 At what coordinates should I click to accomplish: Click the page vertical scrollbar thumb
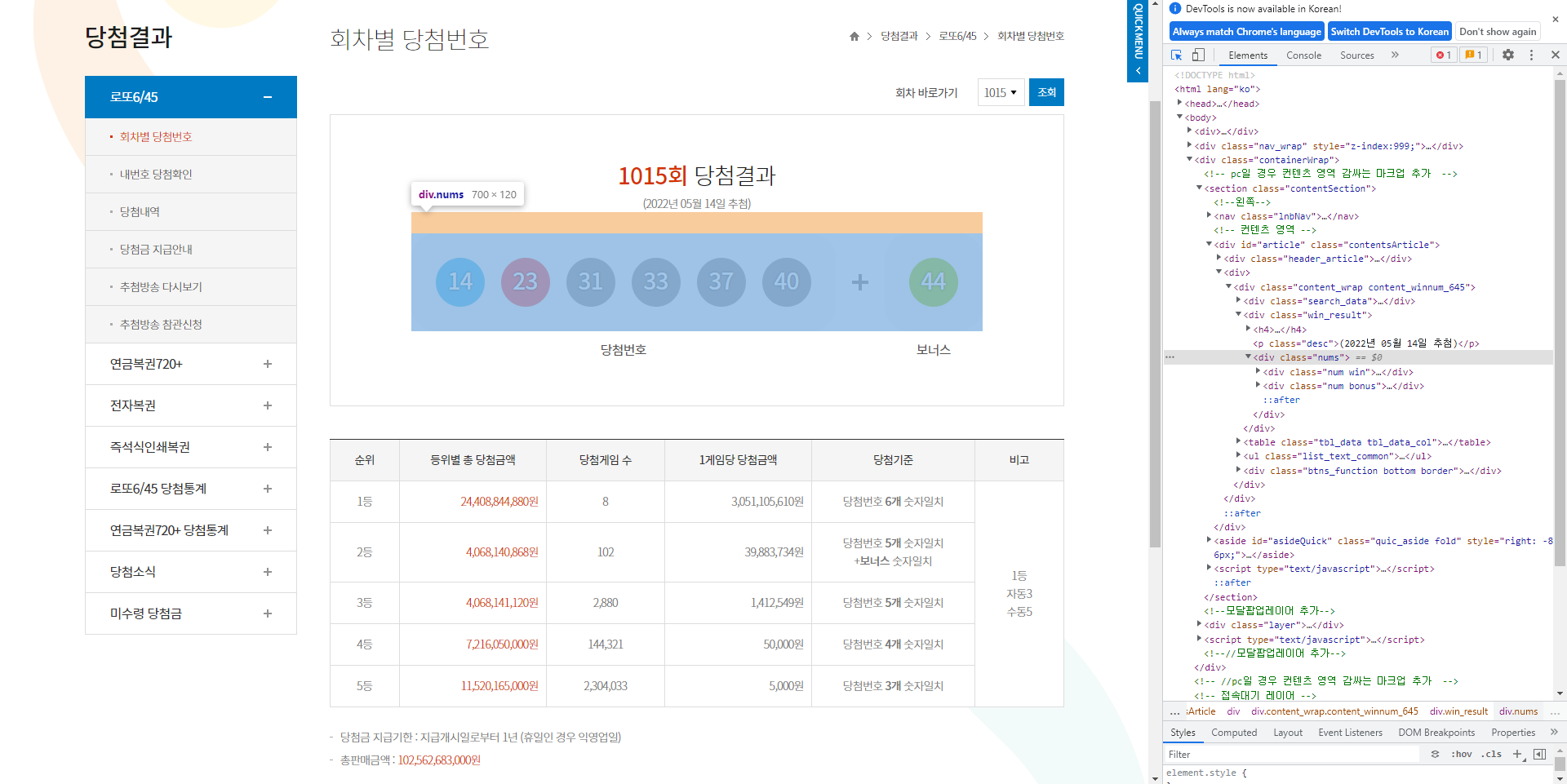pyautogui.click(x=1155, y=324)
